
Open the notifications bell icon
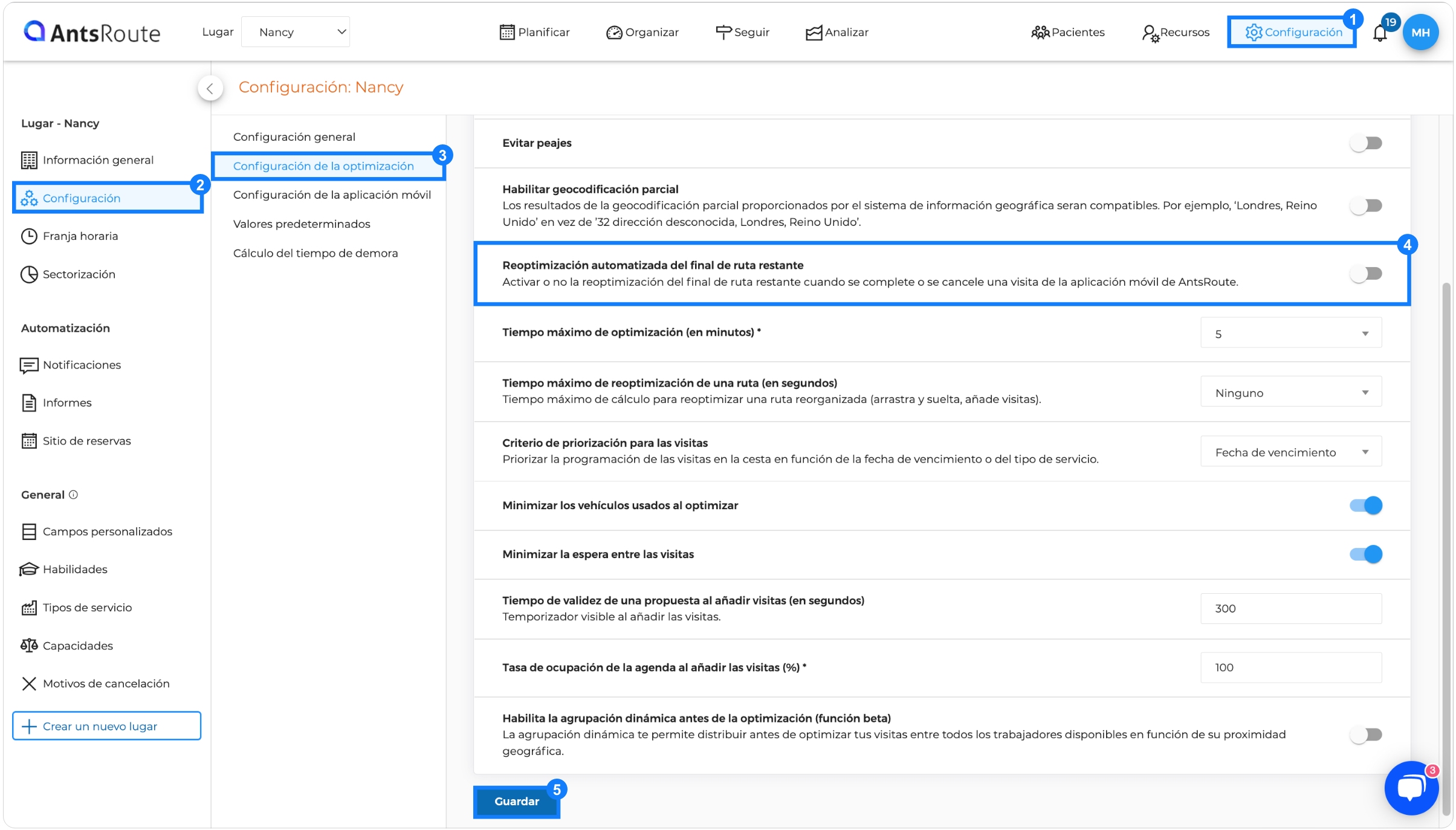coord(1380,33)
